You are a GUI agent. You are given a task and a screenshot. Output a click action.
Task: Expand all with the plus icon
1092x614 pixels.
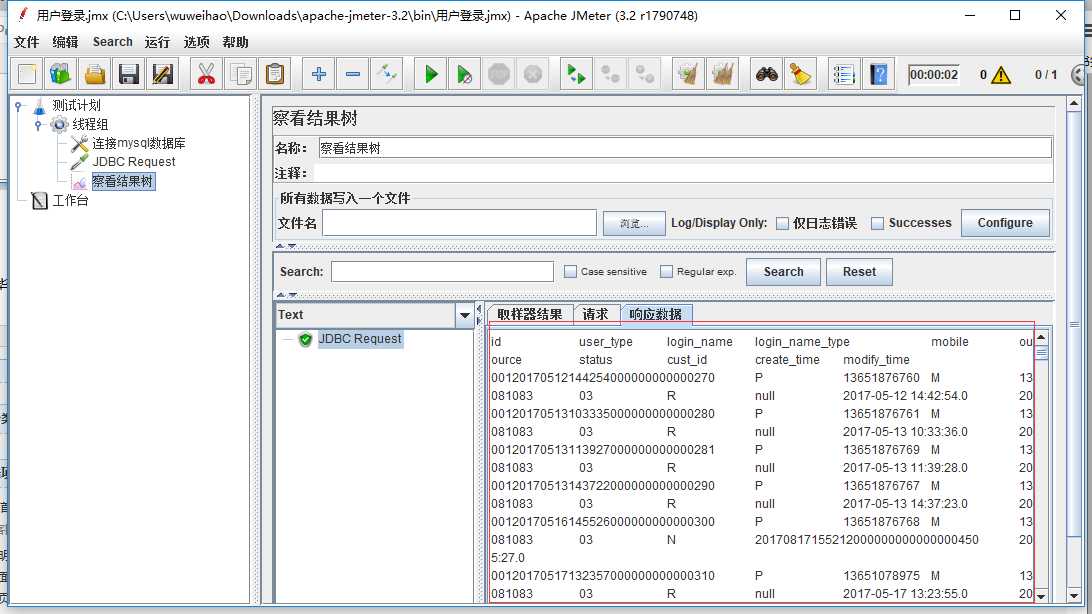click(319, 74)
